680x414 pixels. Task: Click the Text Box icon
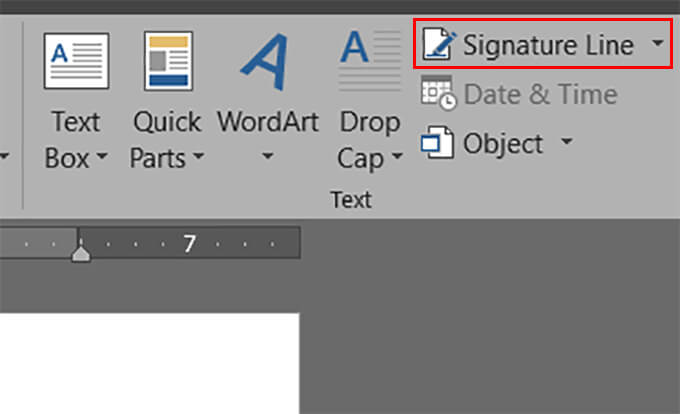pos(76,60)
